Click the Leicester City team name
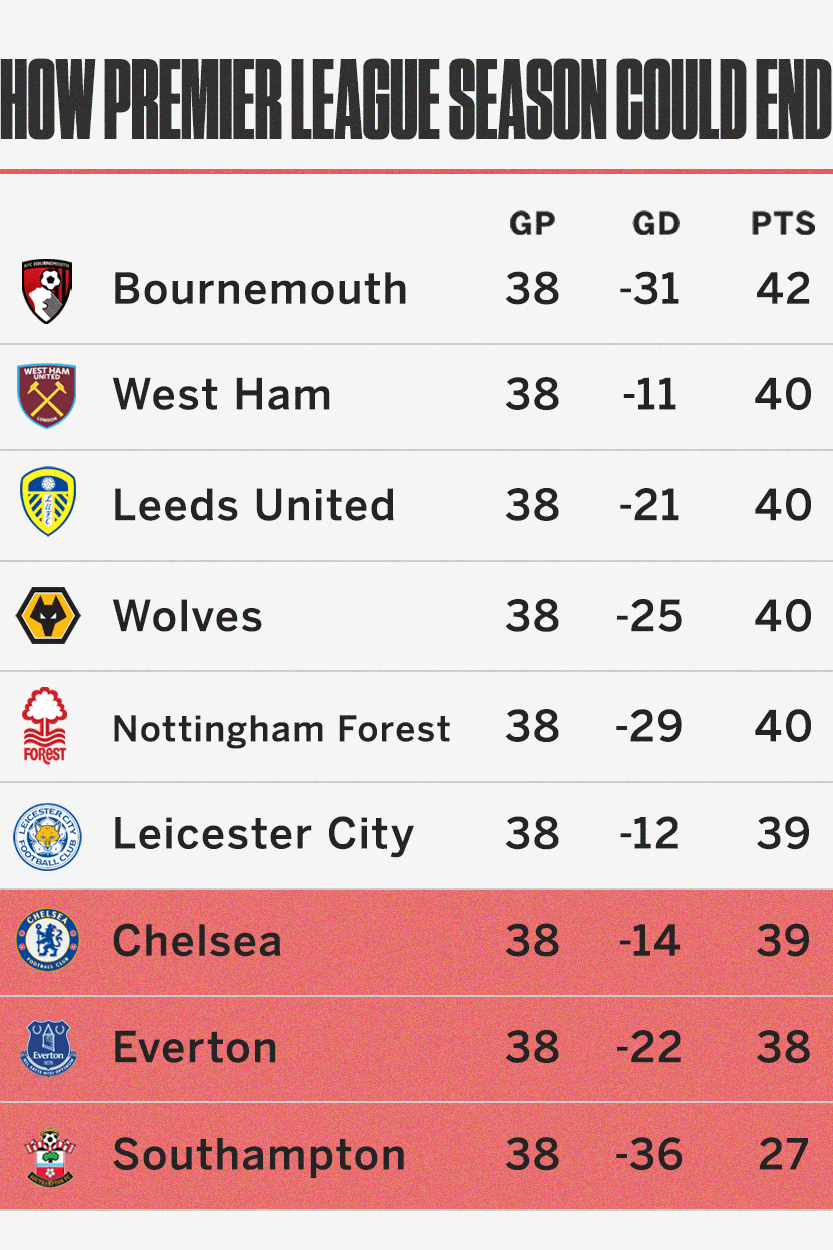 (263, 836)
